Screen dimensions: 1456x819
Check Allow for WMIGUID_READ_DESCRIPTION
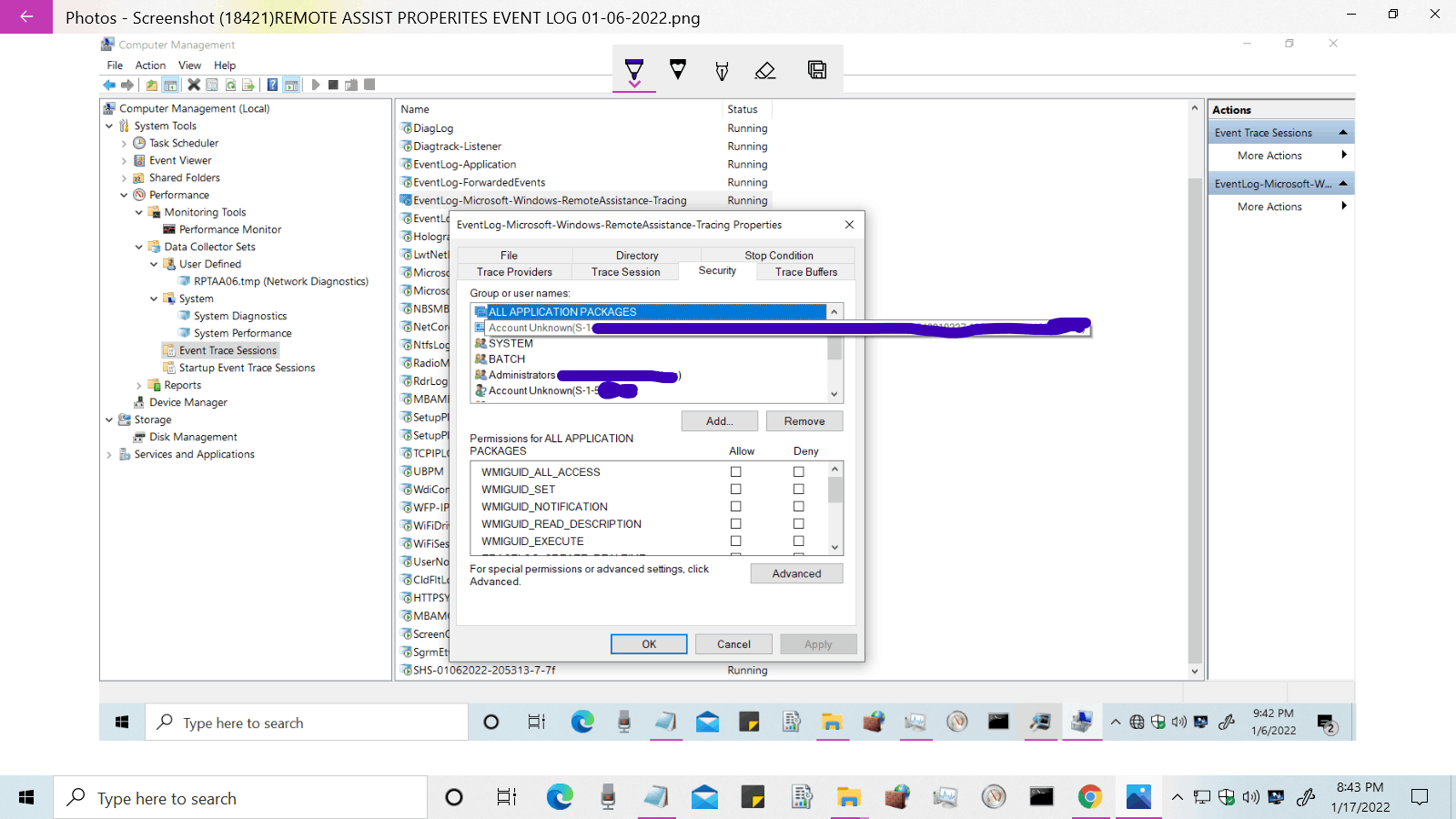pyautogui.click(x=735, y=523)
